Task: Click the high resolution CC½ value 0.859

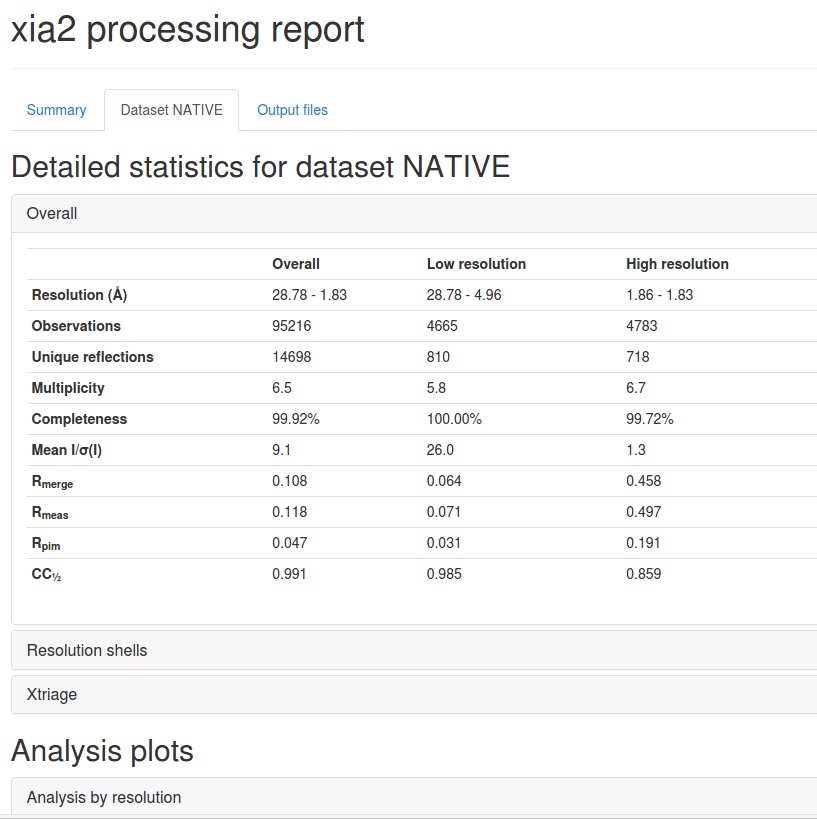Action: (x=643, y=574)
